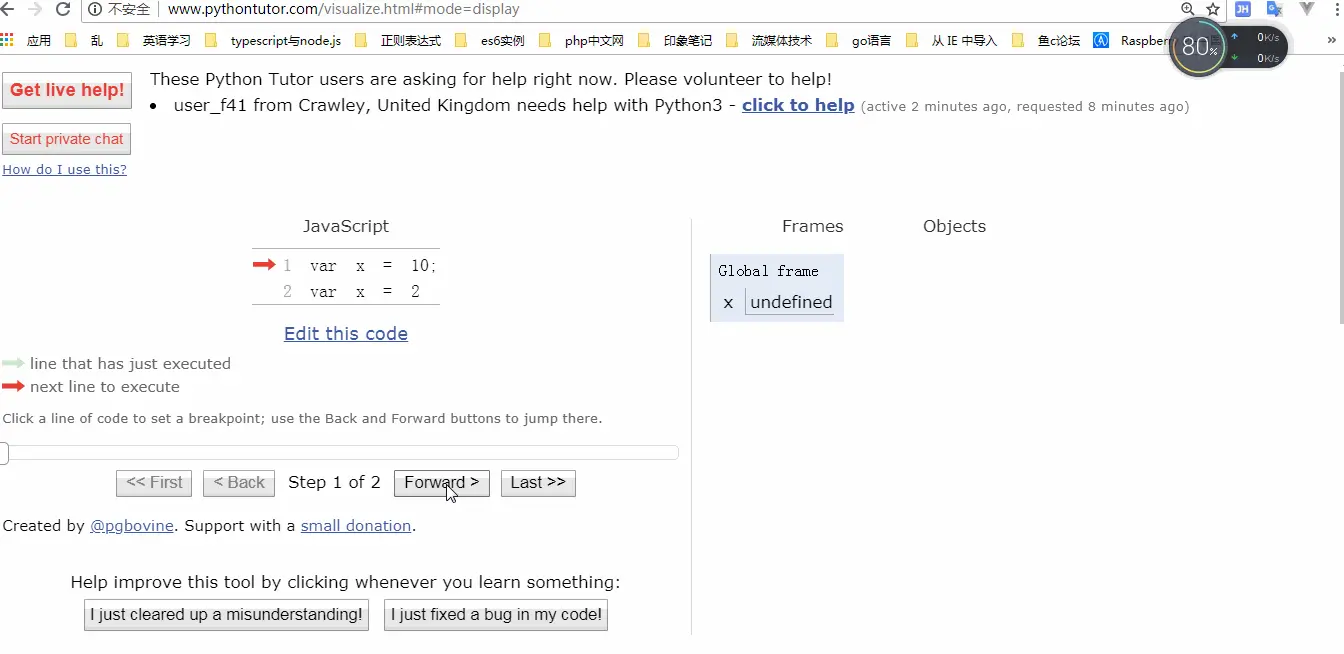Click the site security info icon
The width and height of the screenshot is (1344, 654).
click(96, 9)
